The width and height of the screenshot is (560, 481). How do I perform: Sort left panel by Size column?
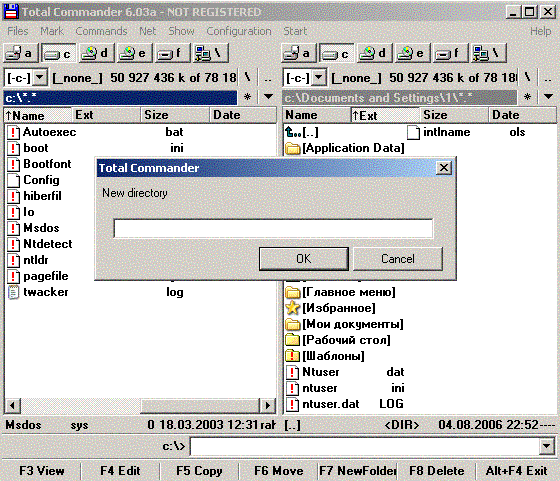(175, 115)
